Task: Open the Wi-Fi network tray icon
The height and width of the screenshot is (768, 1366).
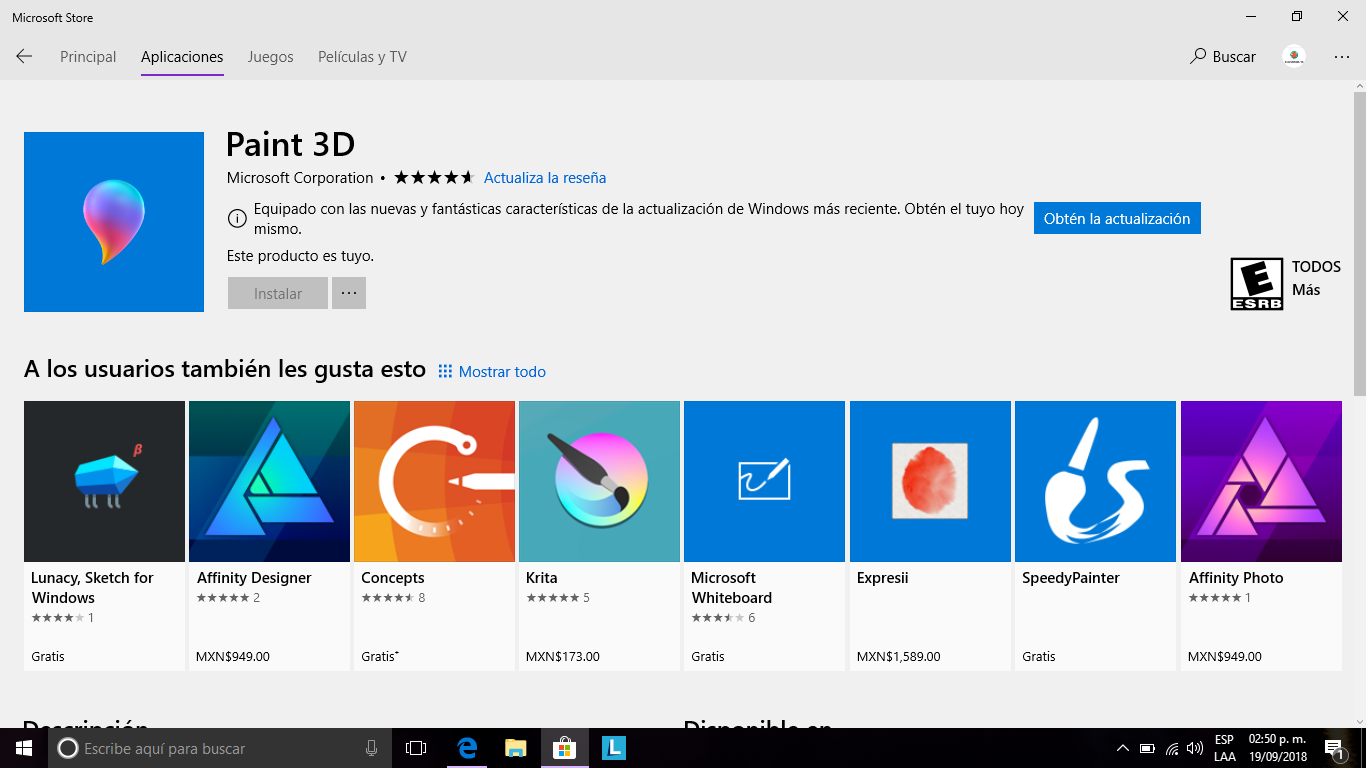Action: (1171, 748)
